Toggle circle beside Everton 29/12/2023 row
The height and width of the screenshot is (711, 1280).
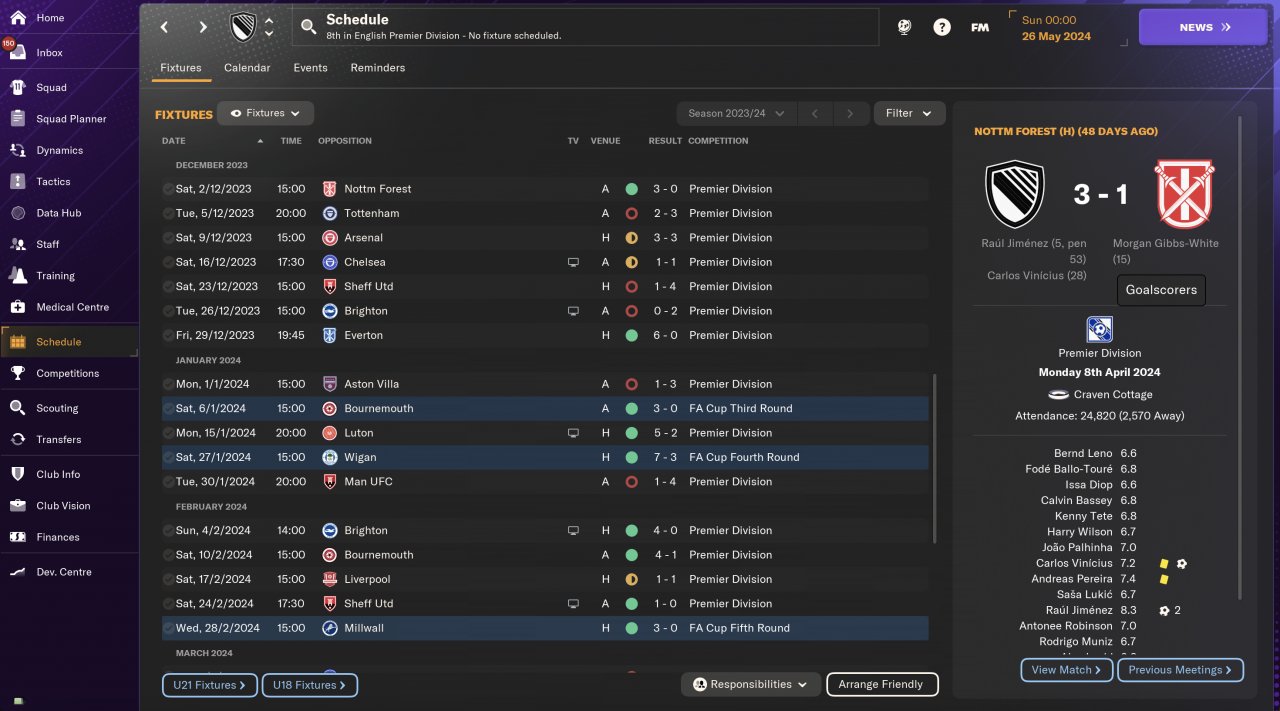(x=168, y=335)
